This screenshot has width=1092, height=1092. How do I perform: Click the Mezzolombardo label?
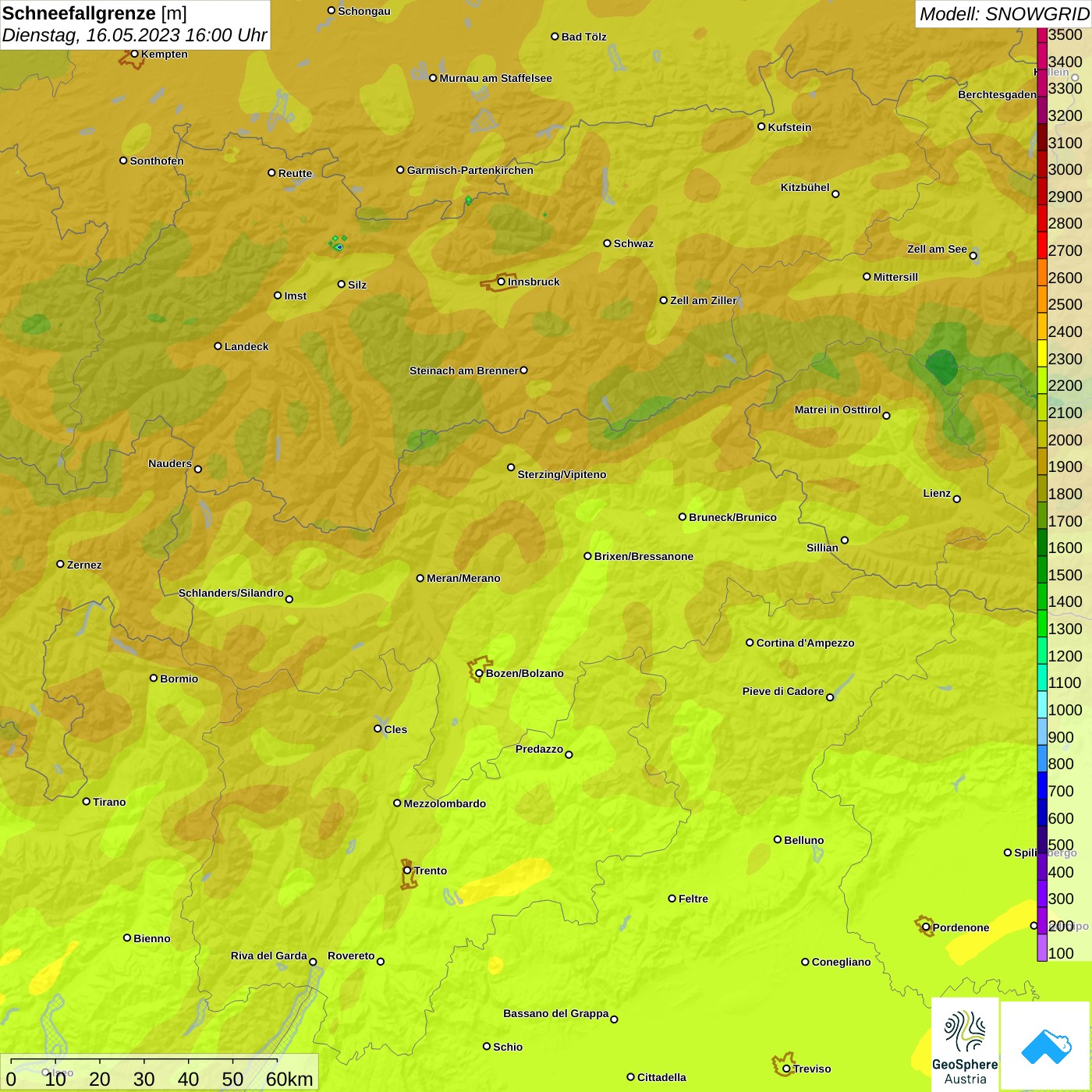(x=445, y=803)
